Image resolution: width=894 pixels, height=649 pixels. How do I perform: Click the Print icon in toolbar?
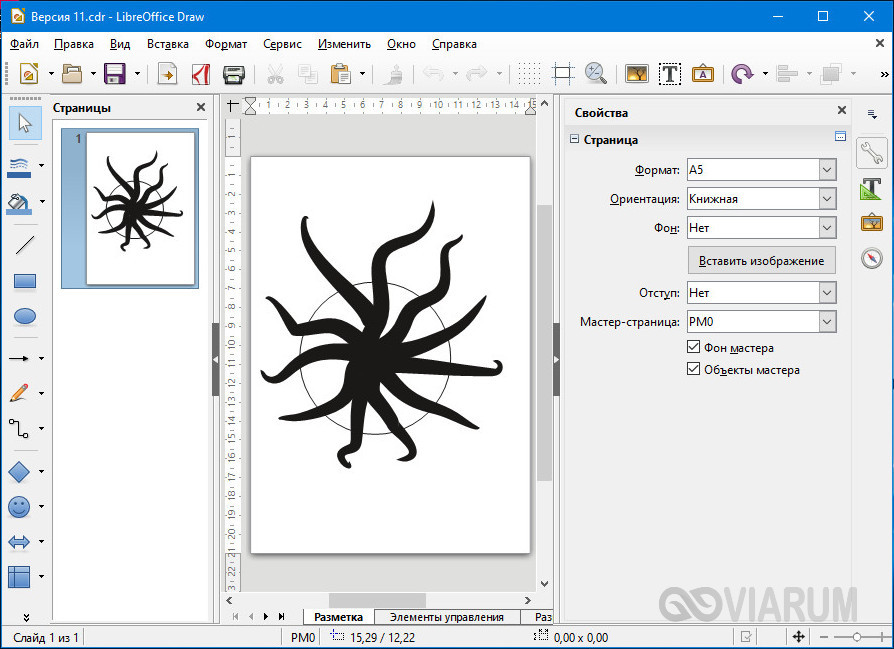233,73
